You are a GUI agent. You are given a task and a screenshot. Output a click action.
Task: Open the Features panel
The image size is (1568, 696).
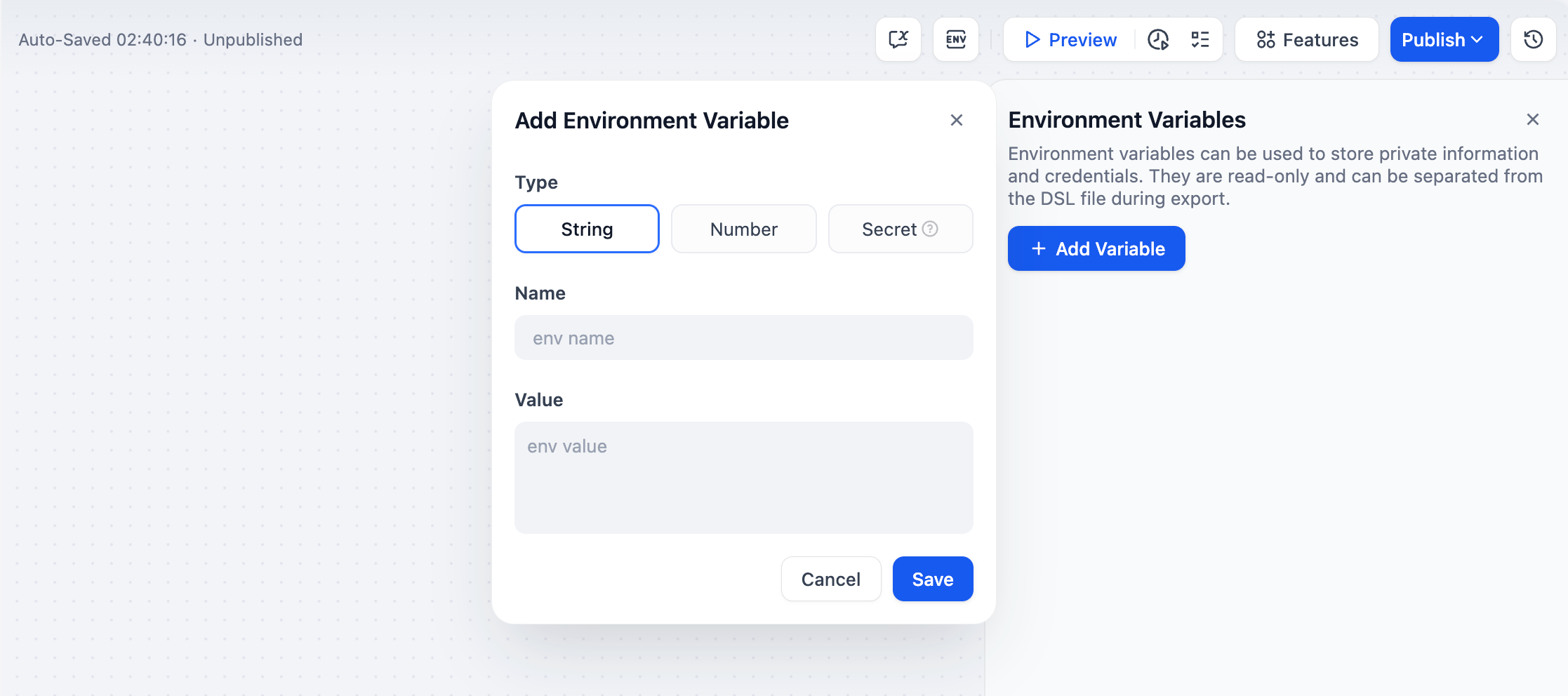[x=1307, y=39]
